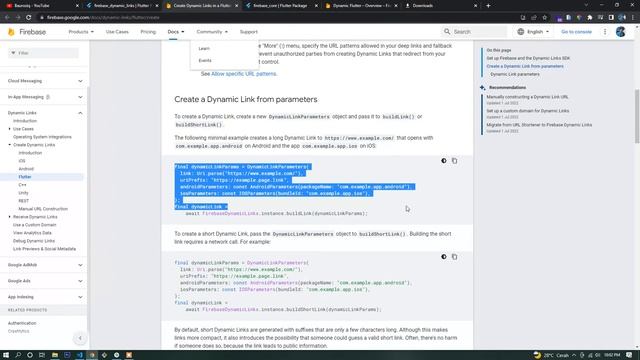Go back with browser back arrow

pyautogui.click(x=7, y=18)
